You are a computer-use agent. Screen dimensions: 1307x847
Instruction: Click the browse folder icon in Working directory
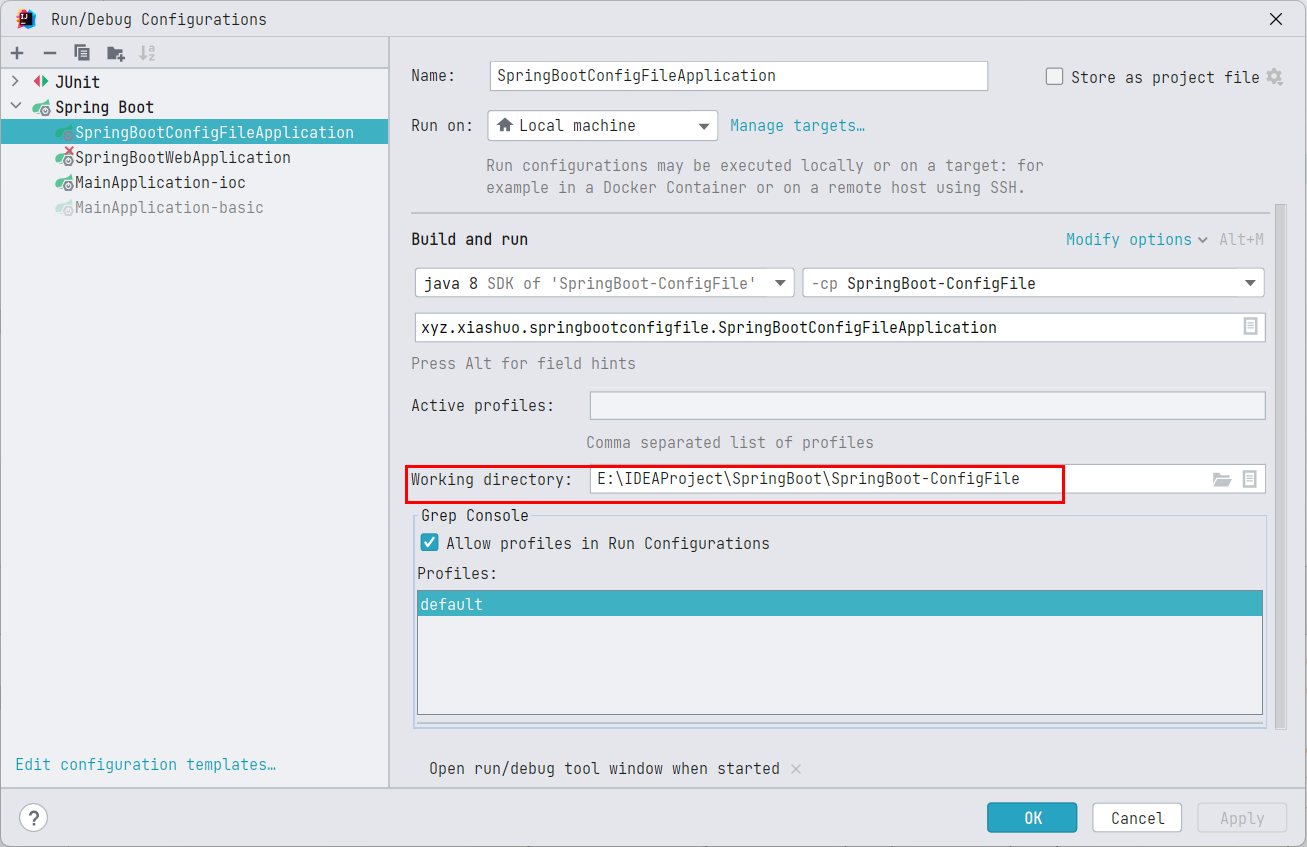click(1221, 480)
